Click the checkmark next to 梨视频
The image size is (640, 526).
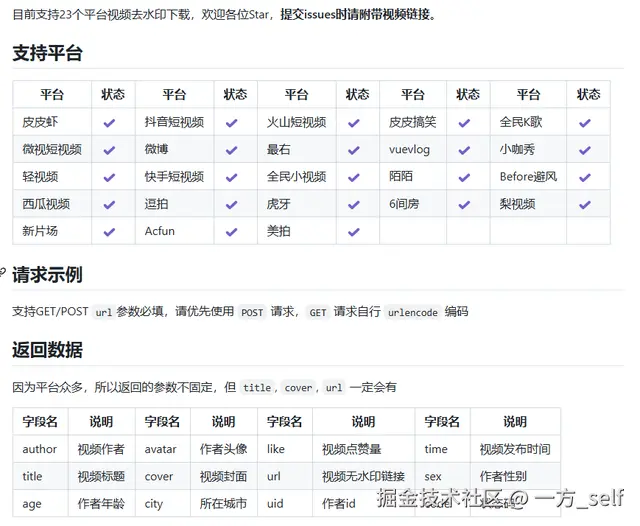[585, 204]
